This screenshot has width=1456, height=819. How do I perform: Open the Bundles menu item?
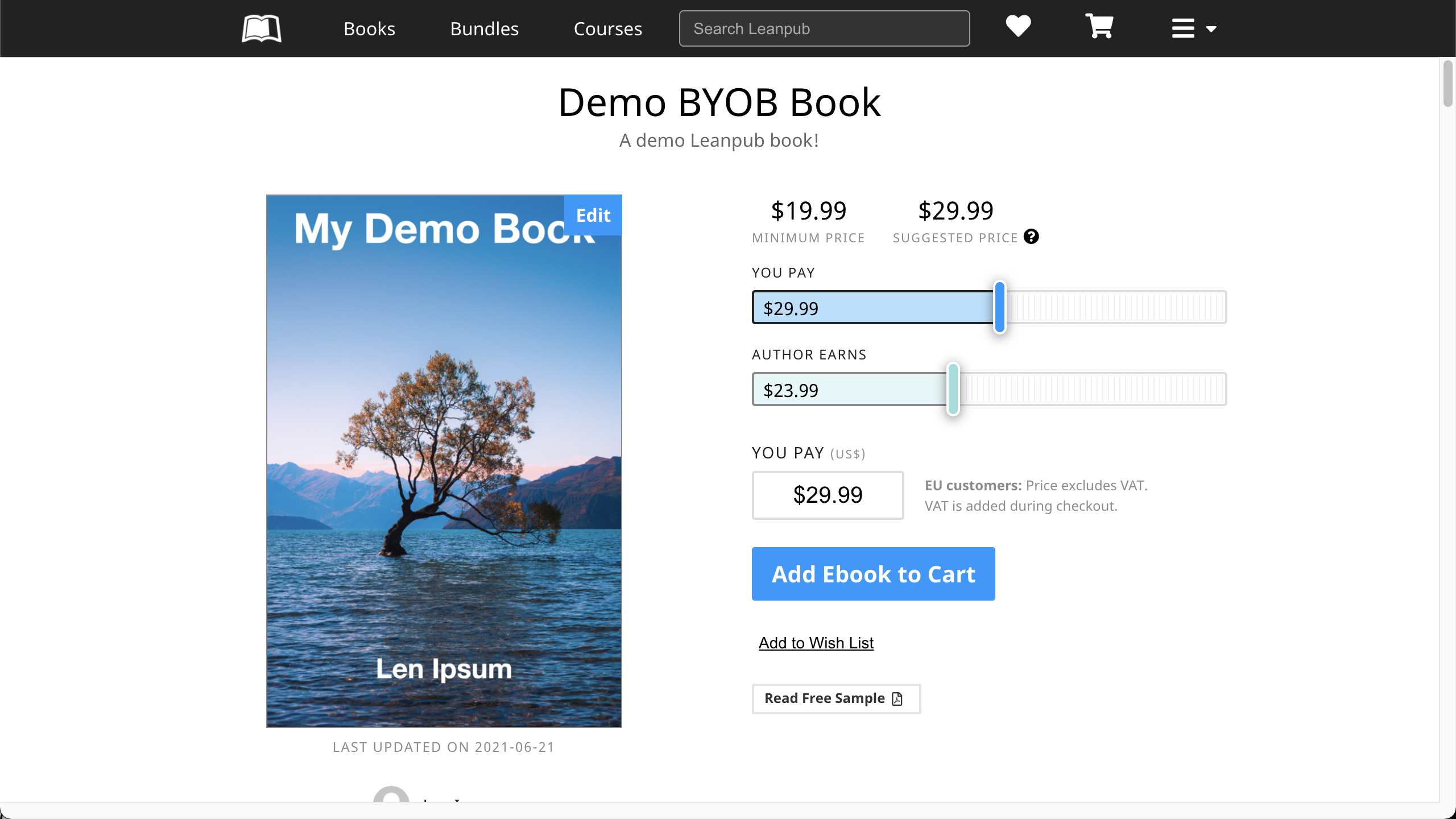484,28
